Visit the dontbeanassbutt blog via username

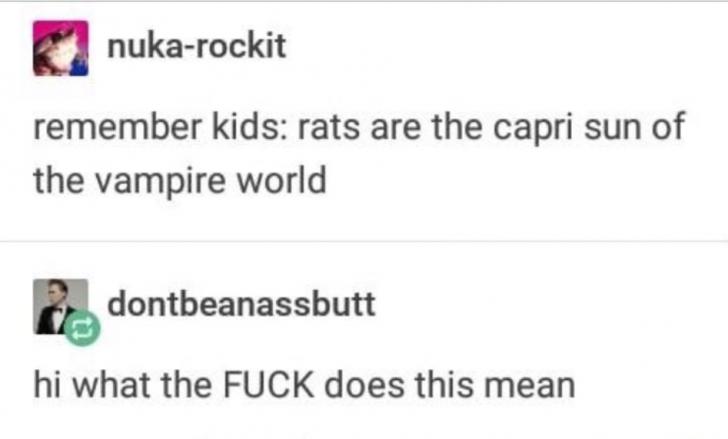pyautogui.click(x=241, y=304)
